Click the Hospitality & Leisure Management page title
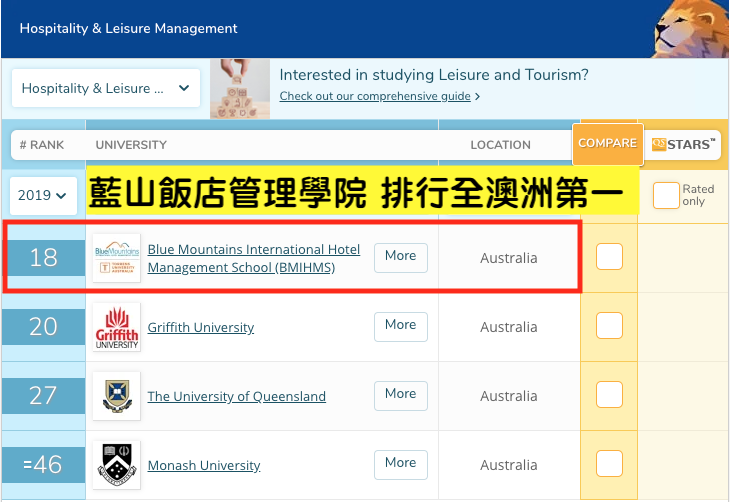Viewport: 730px width, 502px height. tap(128, 28)
